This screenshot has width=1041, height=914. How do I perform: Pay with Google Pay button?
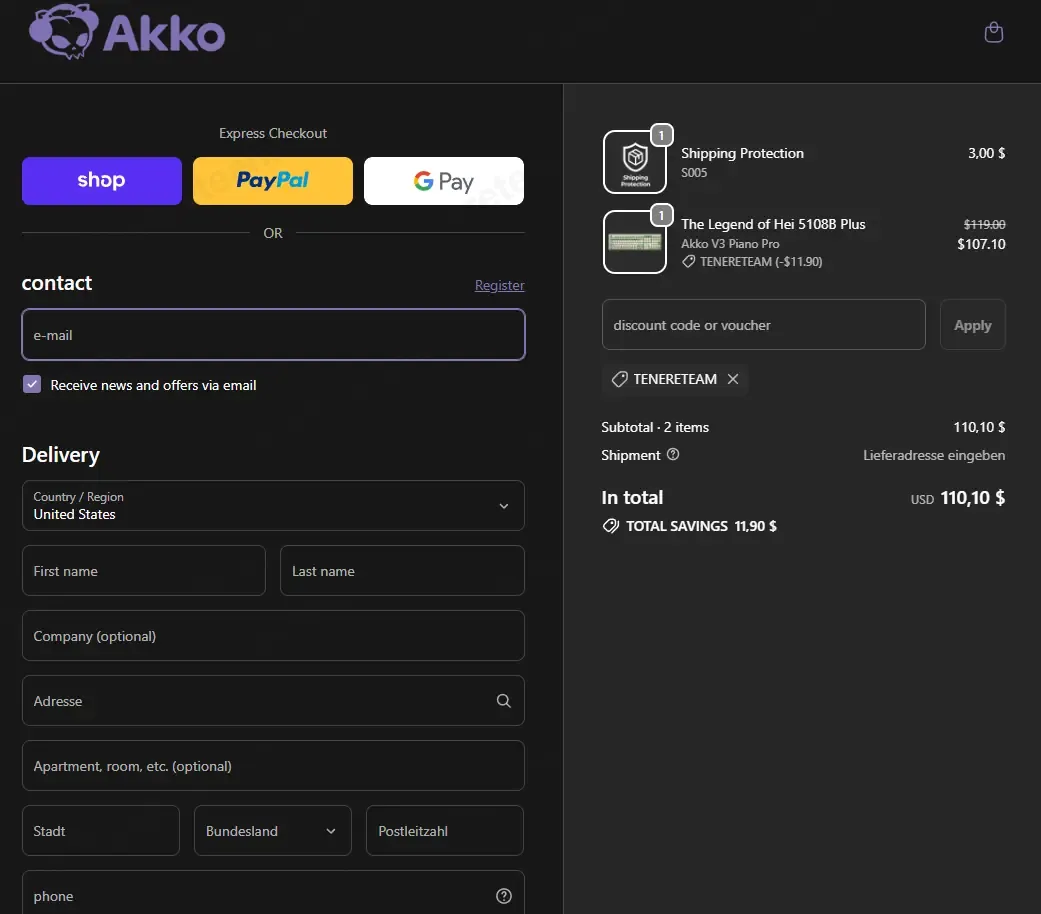[x=443, y=181]
